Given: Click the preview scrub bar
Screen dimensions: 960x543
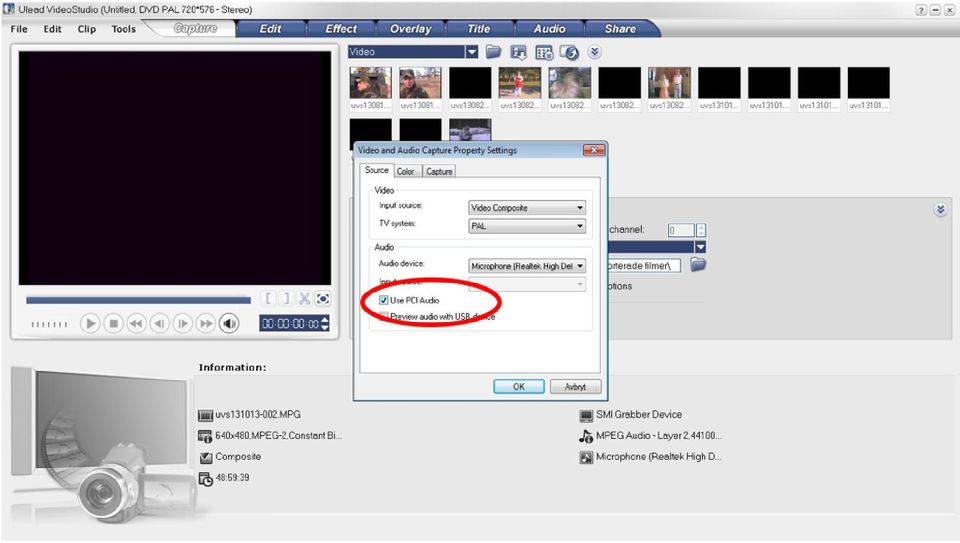Looking at the screenshot, I should [x=138, y=300].
